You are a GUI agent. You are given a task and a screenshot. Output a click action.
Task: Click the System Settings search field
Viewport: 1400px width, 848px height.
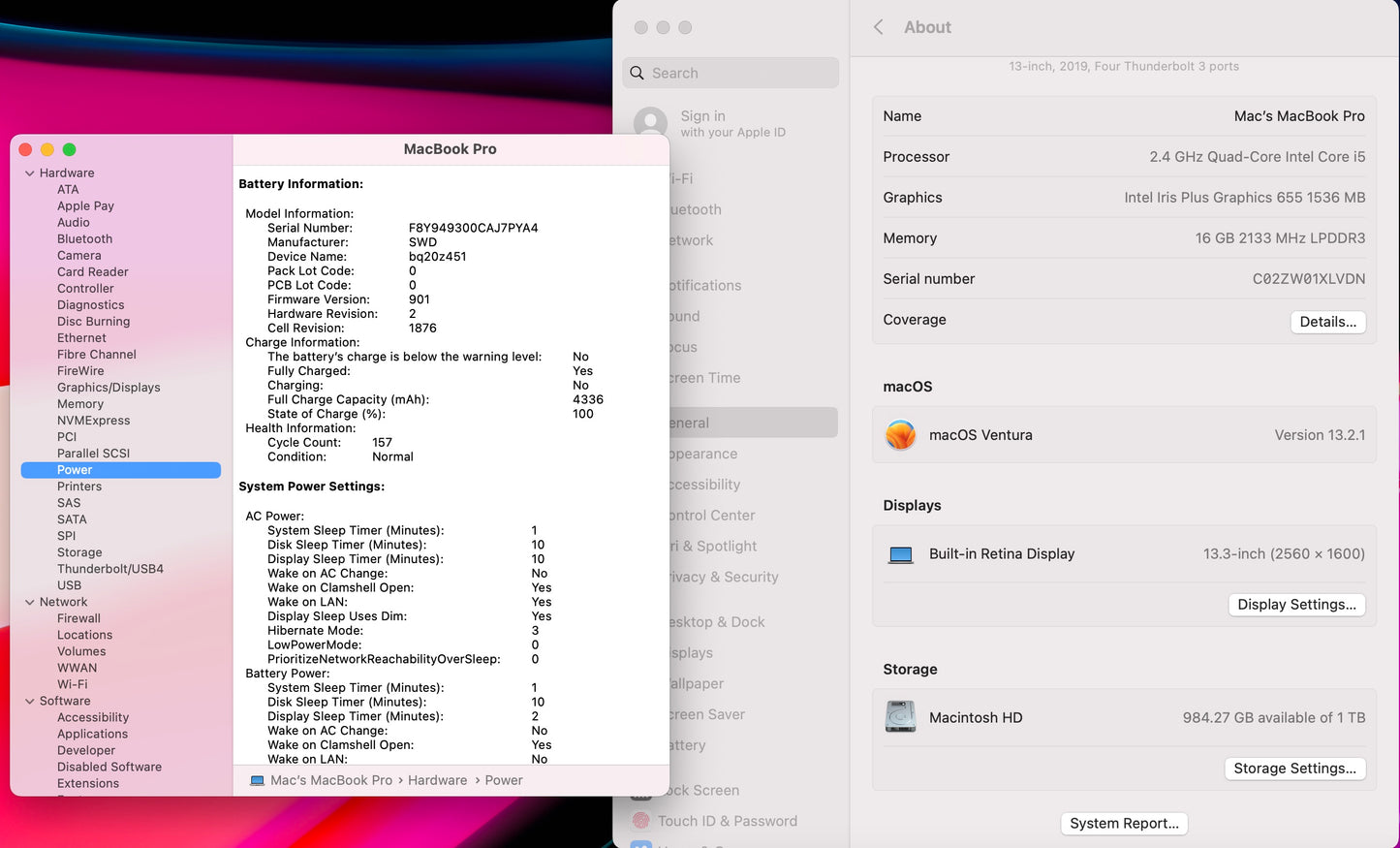pos(731,73)
